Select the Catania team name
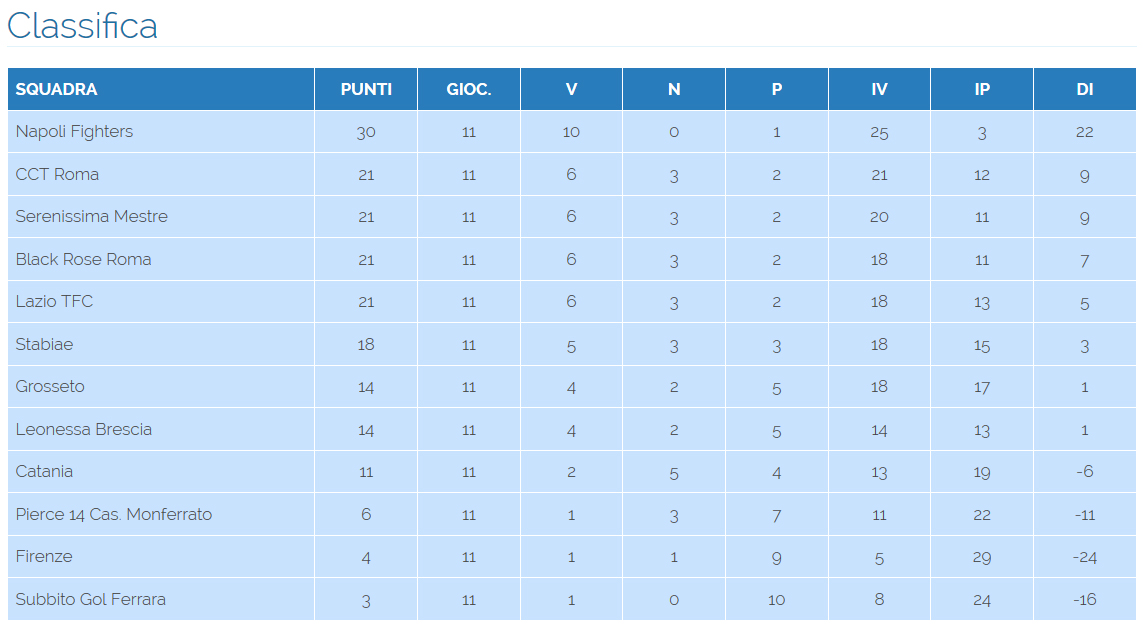The width and height of the screenshot is (1143, 636). tap(45, 472)
